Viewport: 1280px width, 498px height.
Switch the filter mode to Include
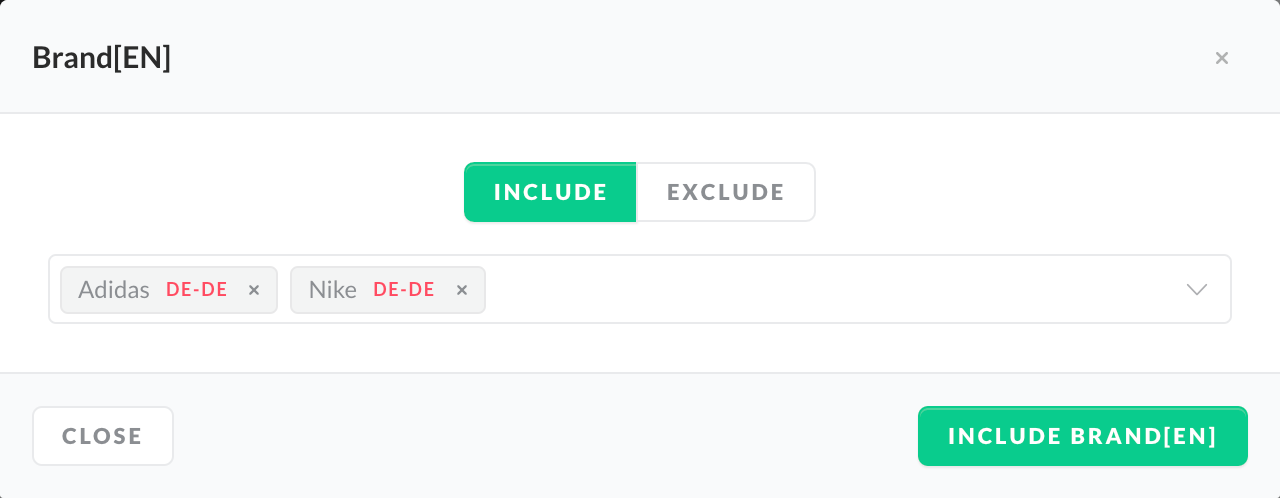tap(550, 192)
